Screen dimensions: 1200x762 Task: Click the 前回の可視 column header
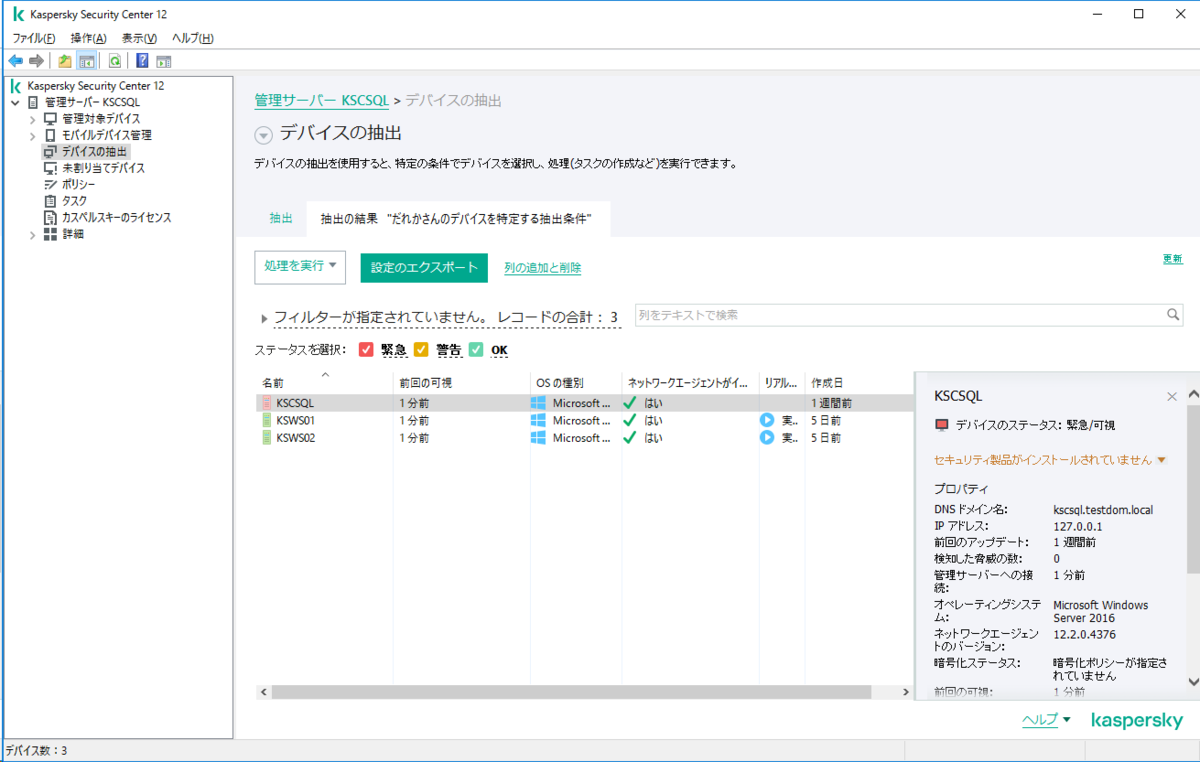(x=425, y=383)
